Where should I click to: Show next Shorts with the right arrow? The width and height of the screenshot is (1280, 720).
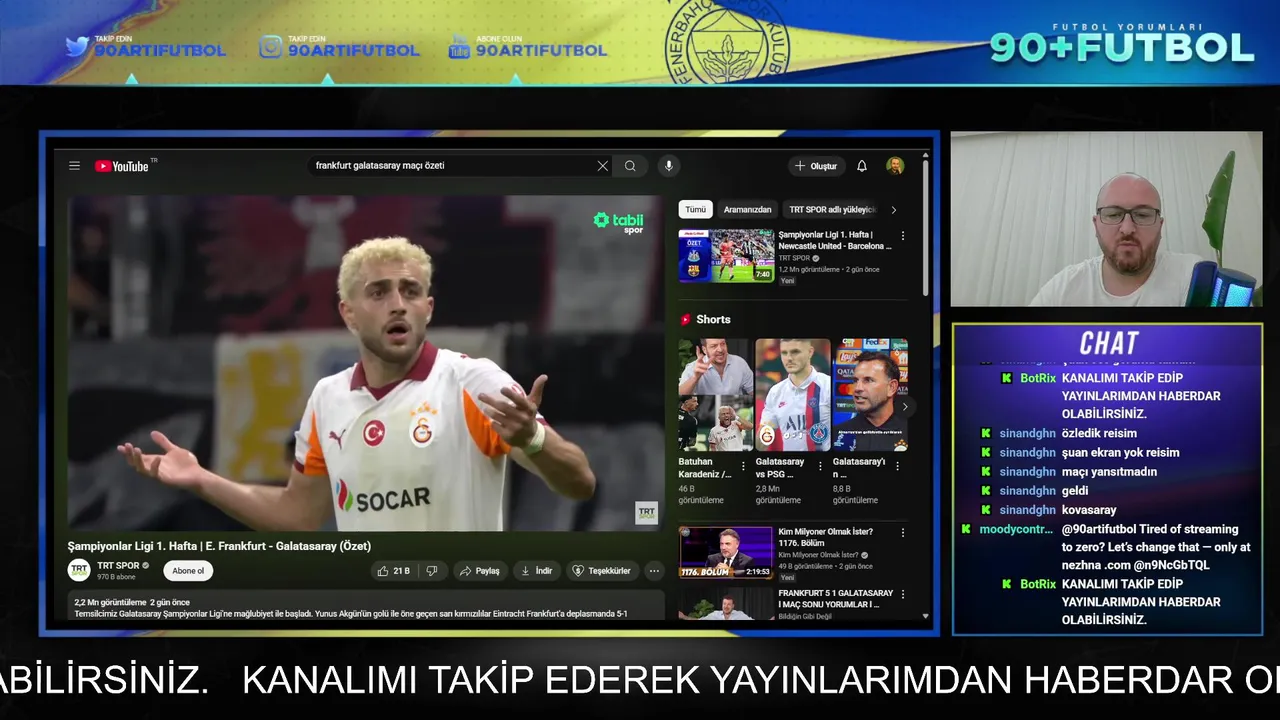(x=905, y=407)
